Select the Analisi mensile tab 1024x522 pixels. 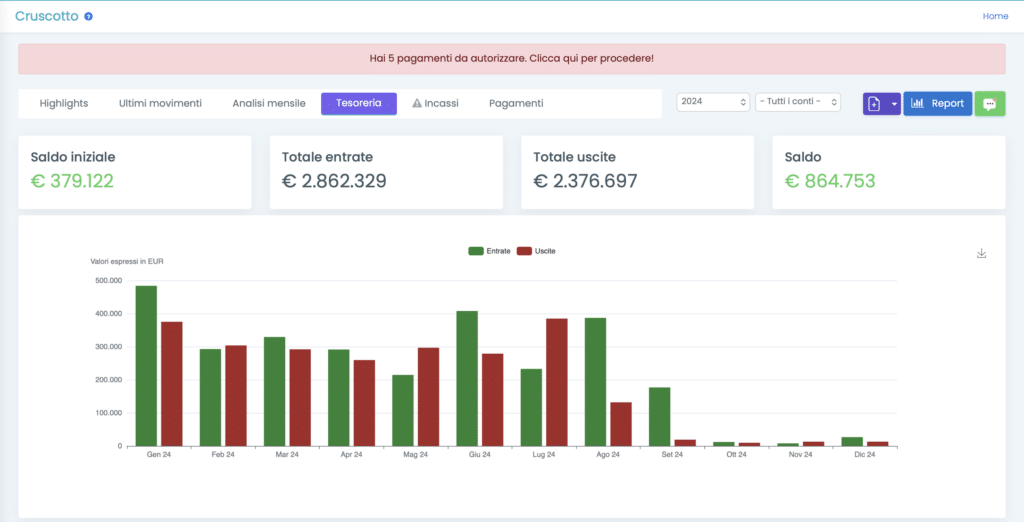[267, 103]
